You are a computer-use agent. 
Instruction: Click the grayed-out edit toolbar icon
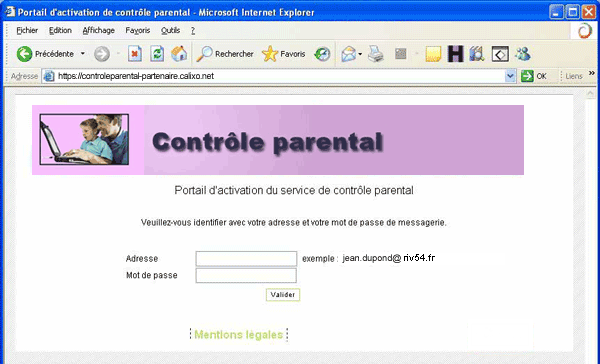point(400,54)
